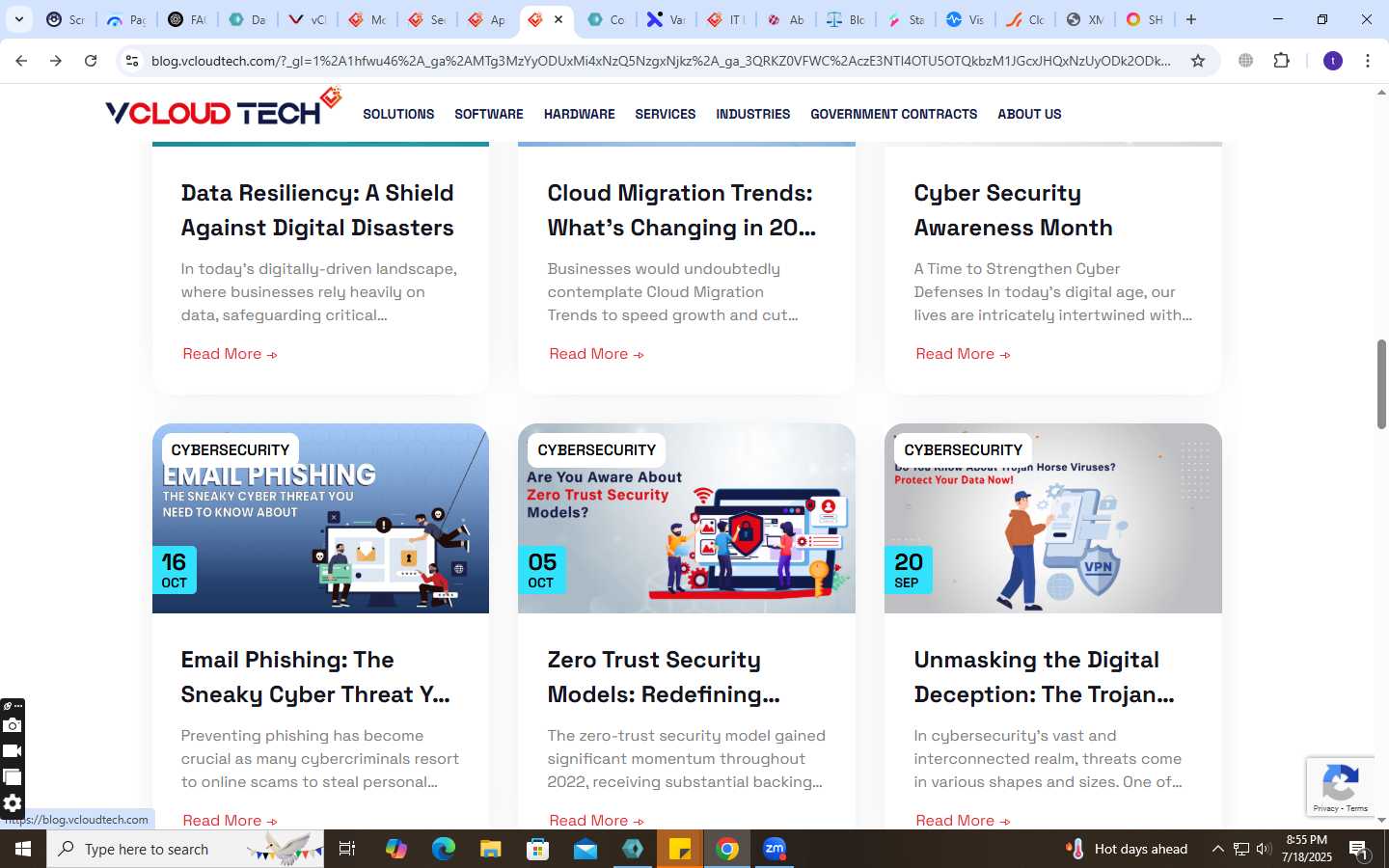Go forward to the next page
The width and height of the screenshot is (1389, 868).
click(56, 61)
